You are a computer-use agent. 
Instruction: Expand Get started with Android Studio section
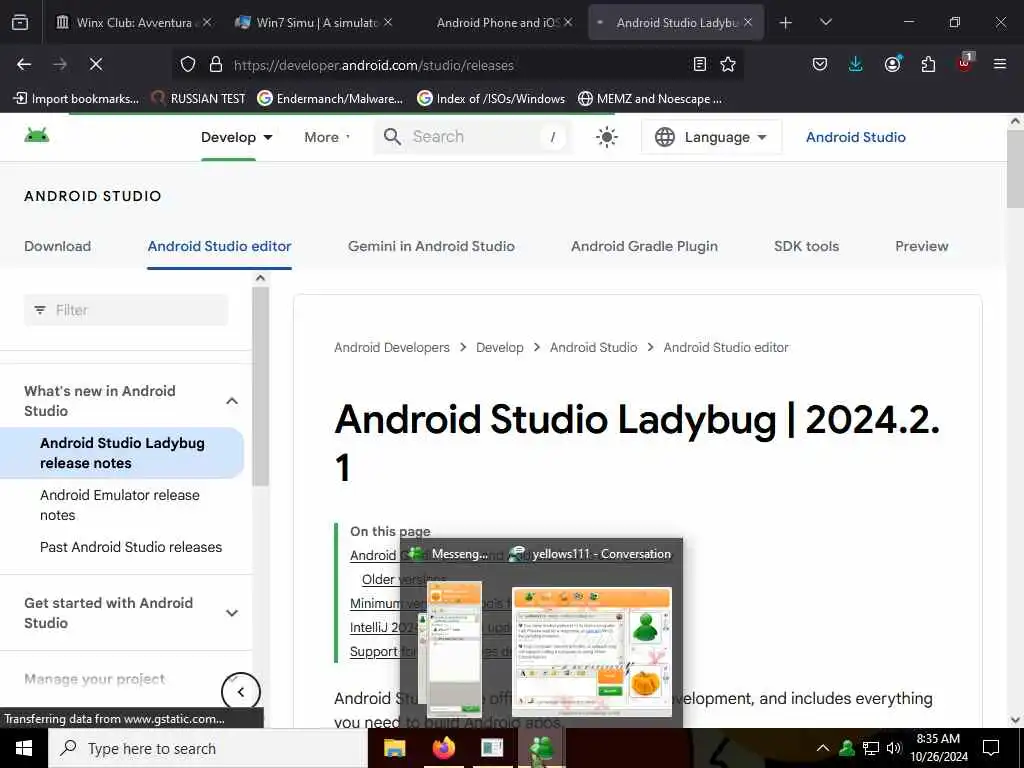point(232,613)
